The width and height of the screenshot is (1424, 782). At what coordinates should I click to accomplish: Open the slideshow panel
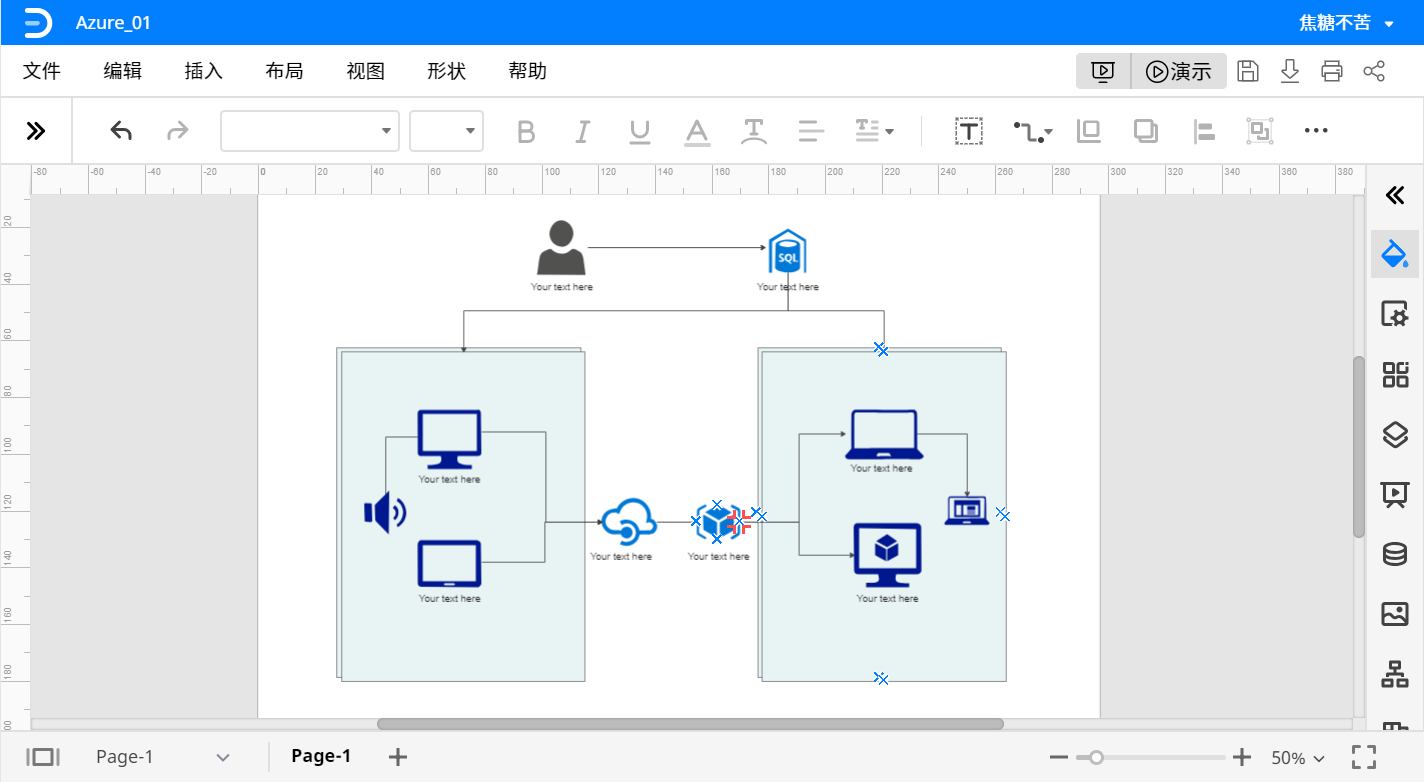1395,494
